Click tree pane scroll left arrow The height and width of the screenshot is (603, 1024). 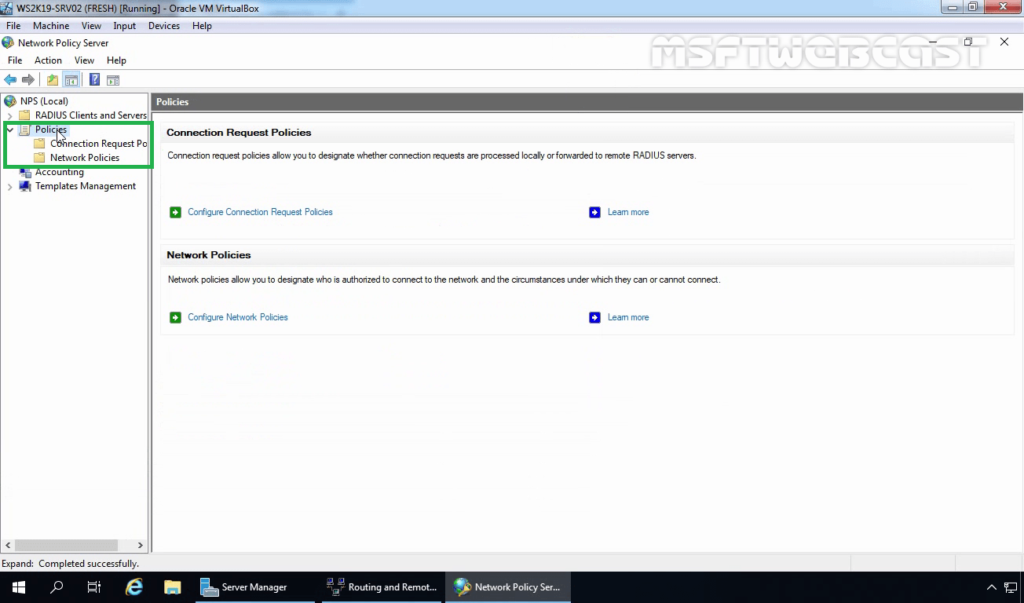pos(8,545)
